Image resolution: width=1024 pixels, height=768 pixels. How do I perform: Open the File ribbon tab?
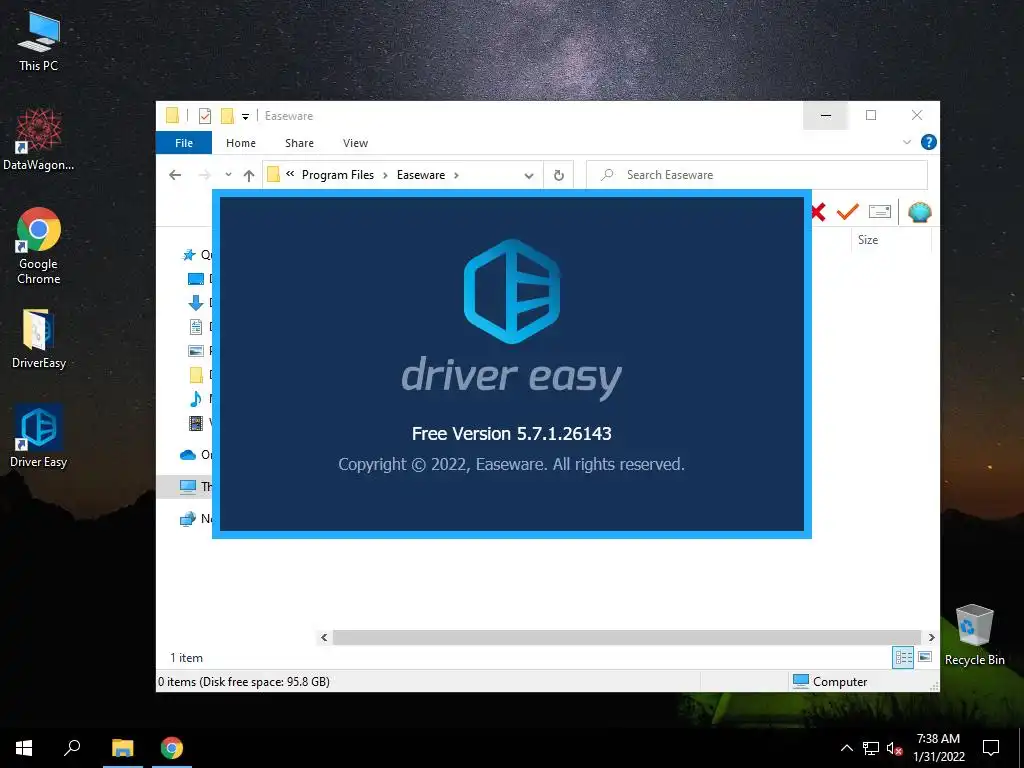pos(184,143)
